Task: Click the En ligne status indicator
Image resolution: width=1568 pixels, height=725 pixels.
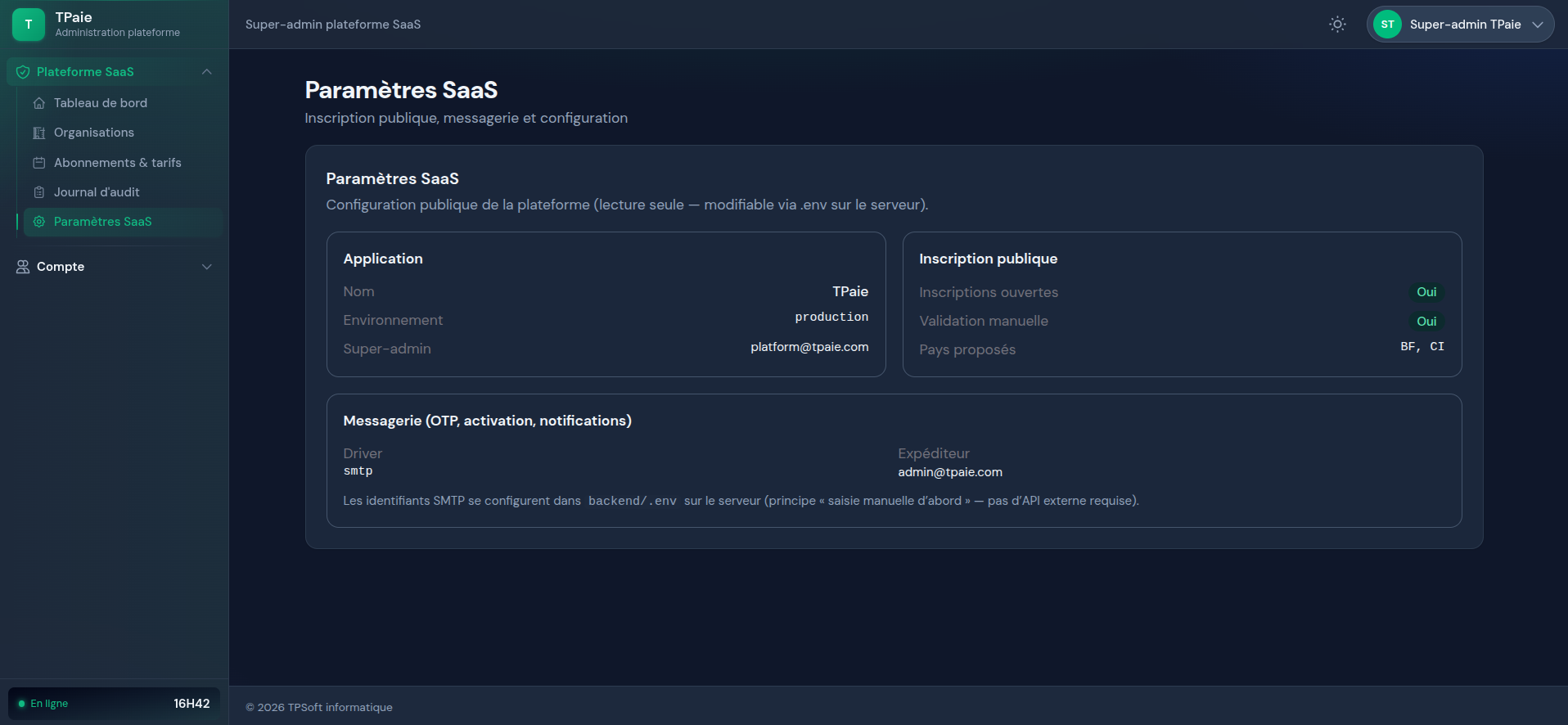Action: point(43,704)
